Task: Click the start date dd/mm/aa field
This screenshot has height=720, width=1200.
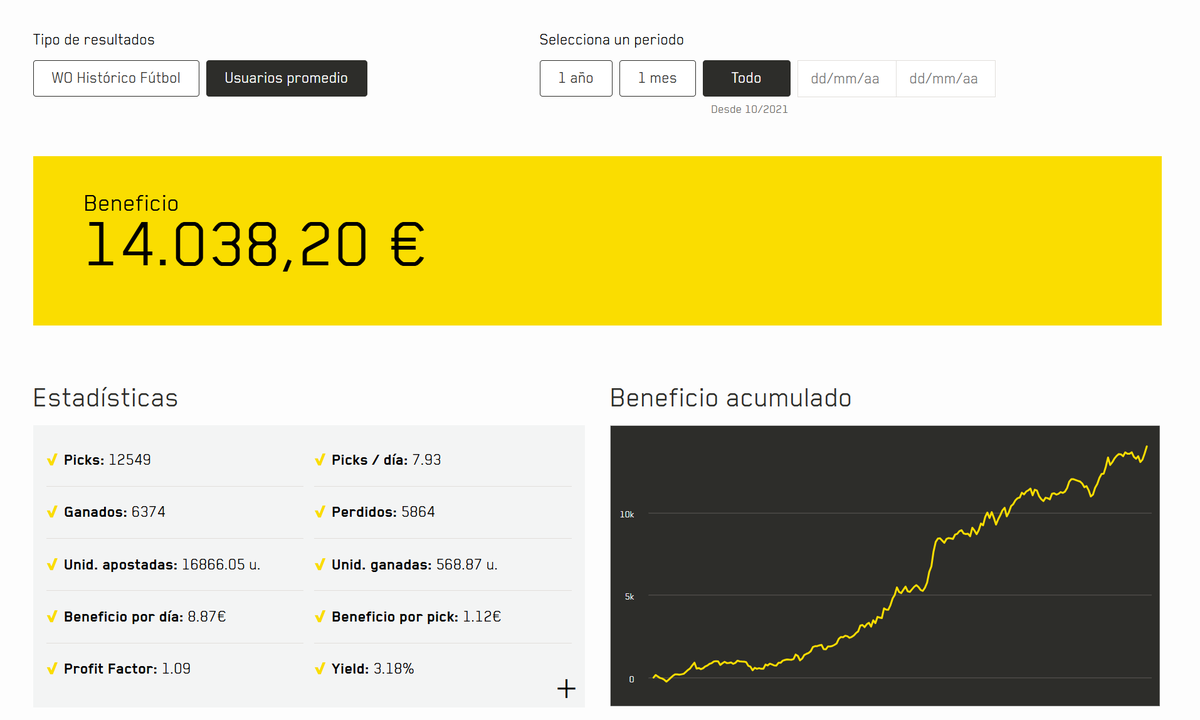Action: (846, 78)
